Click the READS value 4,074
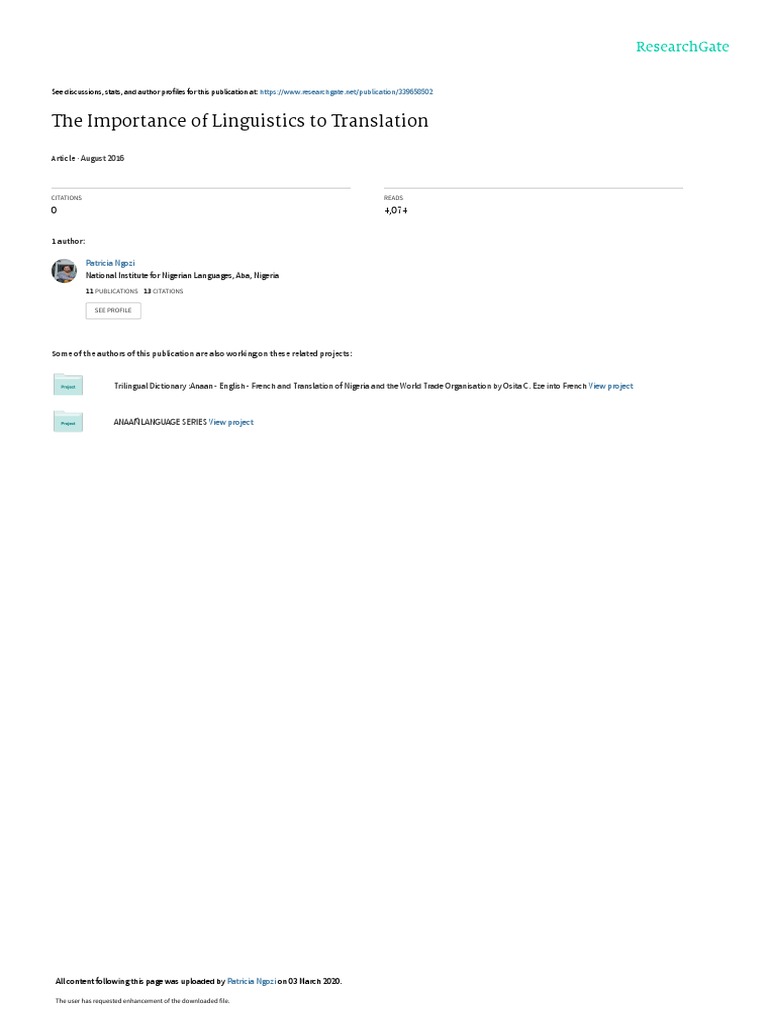This screenshot has width=768, height=1024. coord(396,210)
